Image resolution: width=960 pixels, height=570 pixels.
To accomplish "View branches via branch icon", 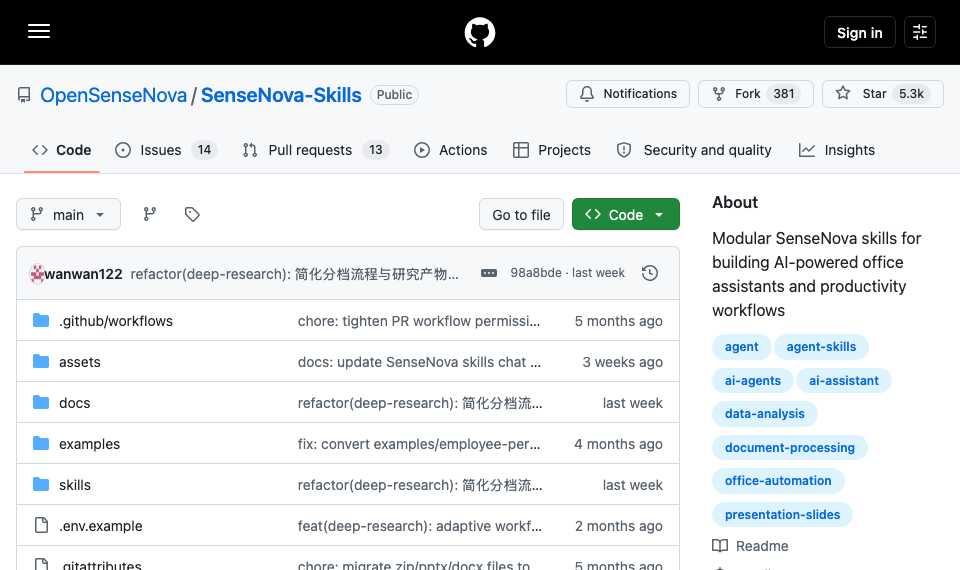I will (150, 214).
